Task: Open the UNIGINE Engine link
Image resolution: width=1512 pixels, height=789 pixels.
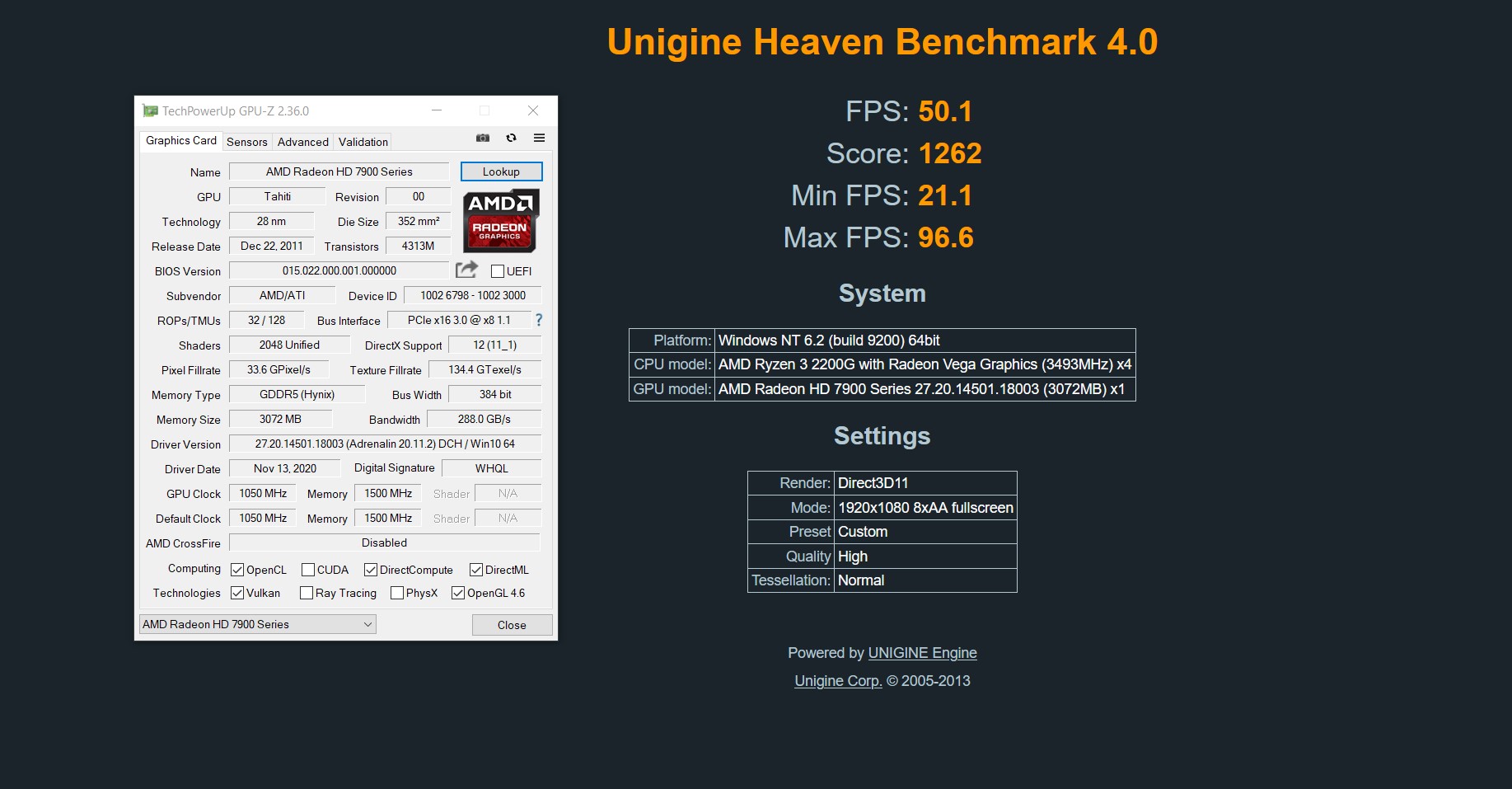Action: coord(922,653)
